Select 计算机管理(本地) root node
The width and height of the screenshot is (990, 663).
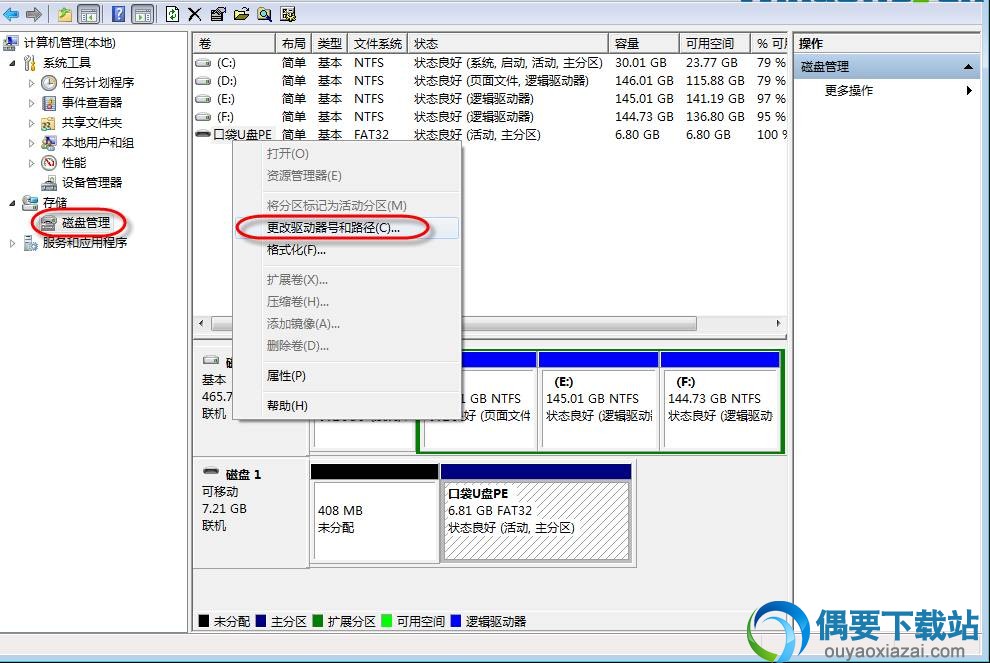point(69,42)
